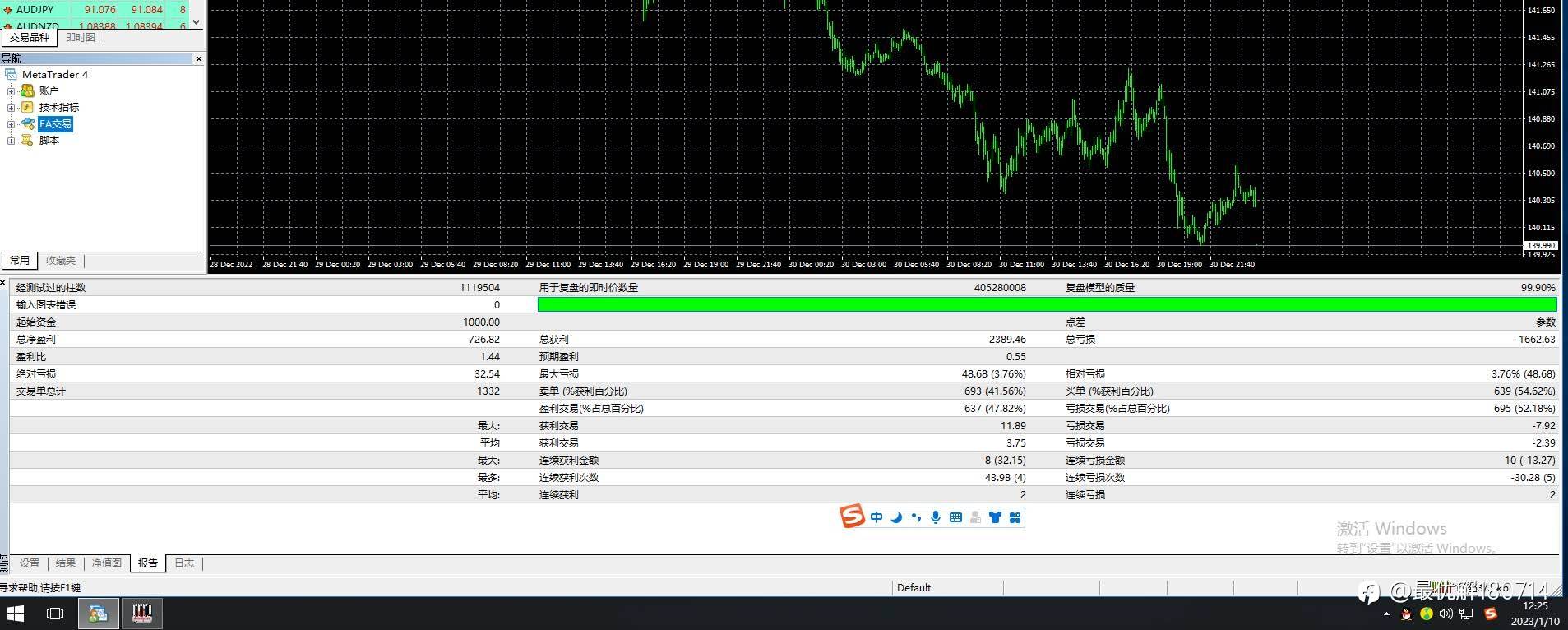Click the 经测试过的柱数 value 1119504
The image size is (1568, 630).
pos(479,288)
